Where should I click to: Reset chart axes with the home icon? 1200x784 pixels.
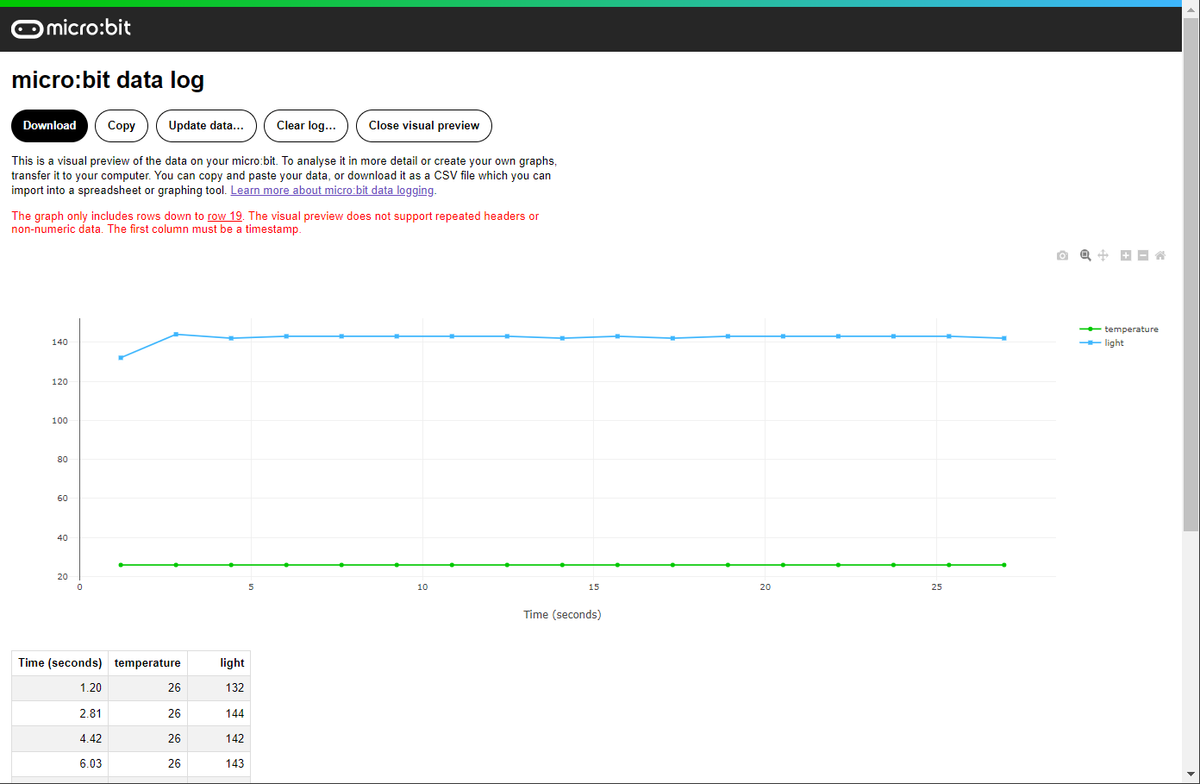(x=1160, y=256)
